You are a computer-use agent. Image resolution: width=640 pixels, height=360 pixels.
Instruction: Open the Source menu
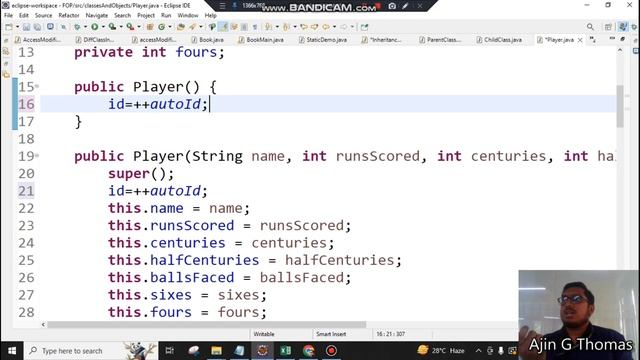[x=43, y=16]
